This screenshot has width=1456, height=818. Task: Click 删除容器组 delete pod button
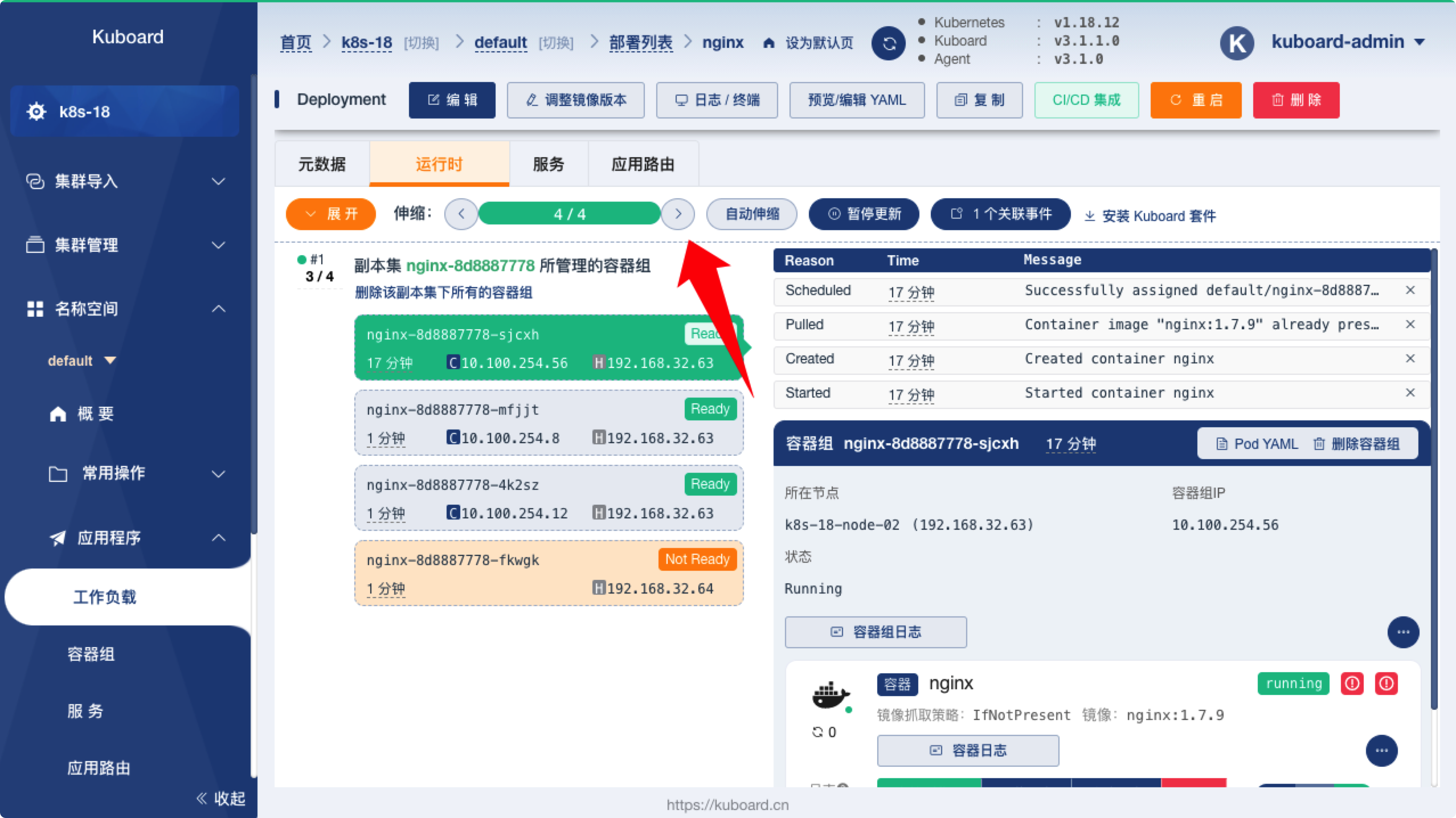coord(1357,444)
